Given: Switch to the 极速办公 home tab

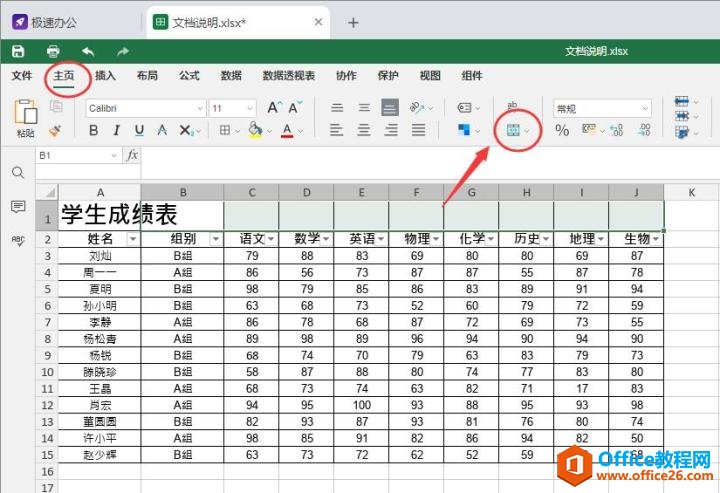Looking at the screenshot, I should click(45, 22).
